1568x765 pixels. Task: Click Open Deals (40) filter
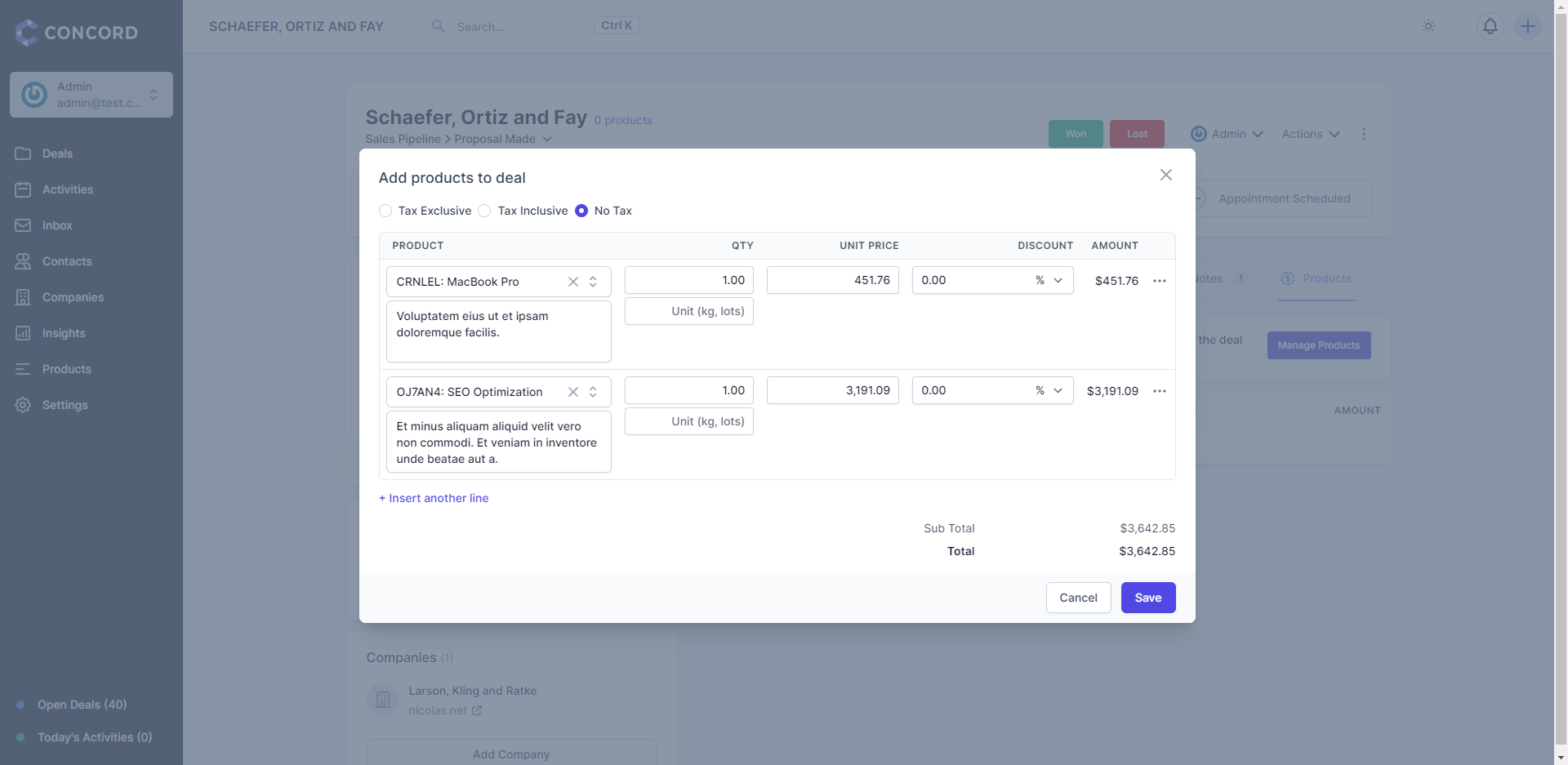coord(82,705)
